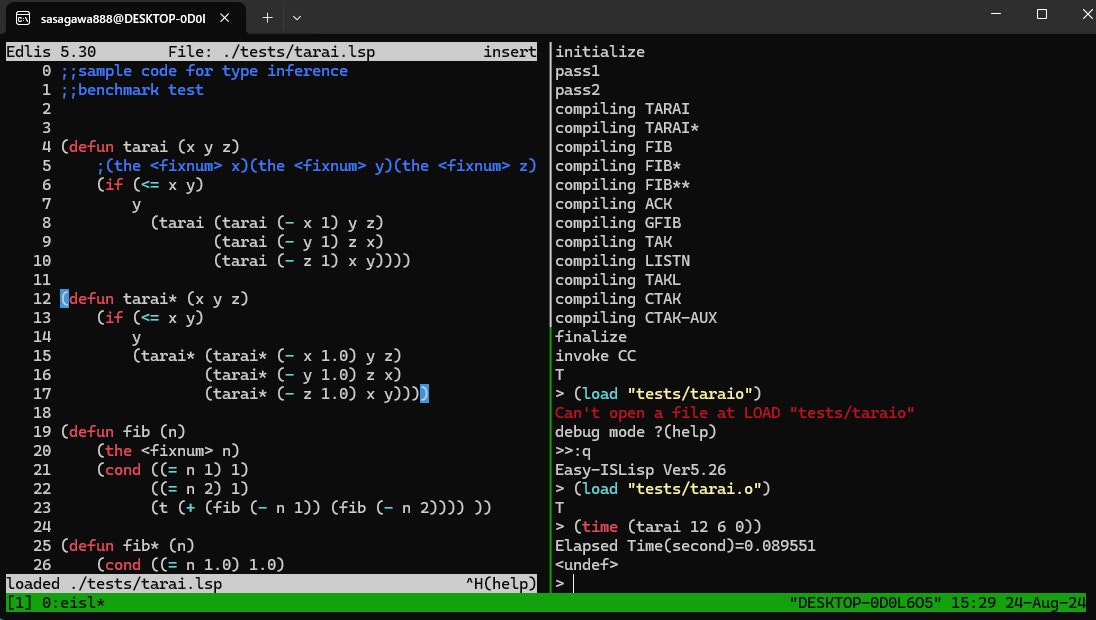The width and height of the screenshot is (1096, 620).
Task: Click the '^H(help)' hint in editor footer
Action: (500, 584)
